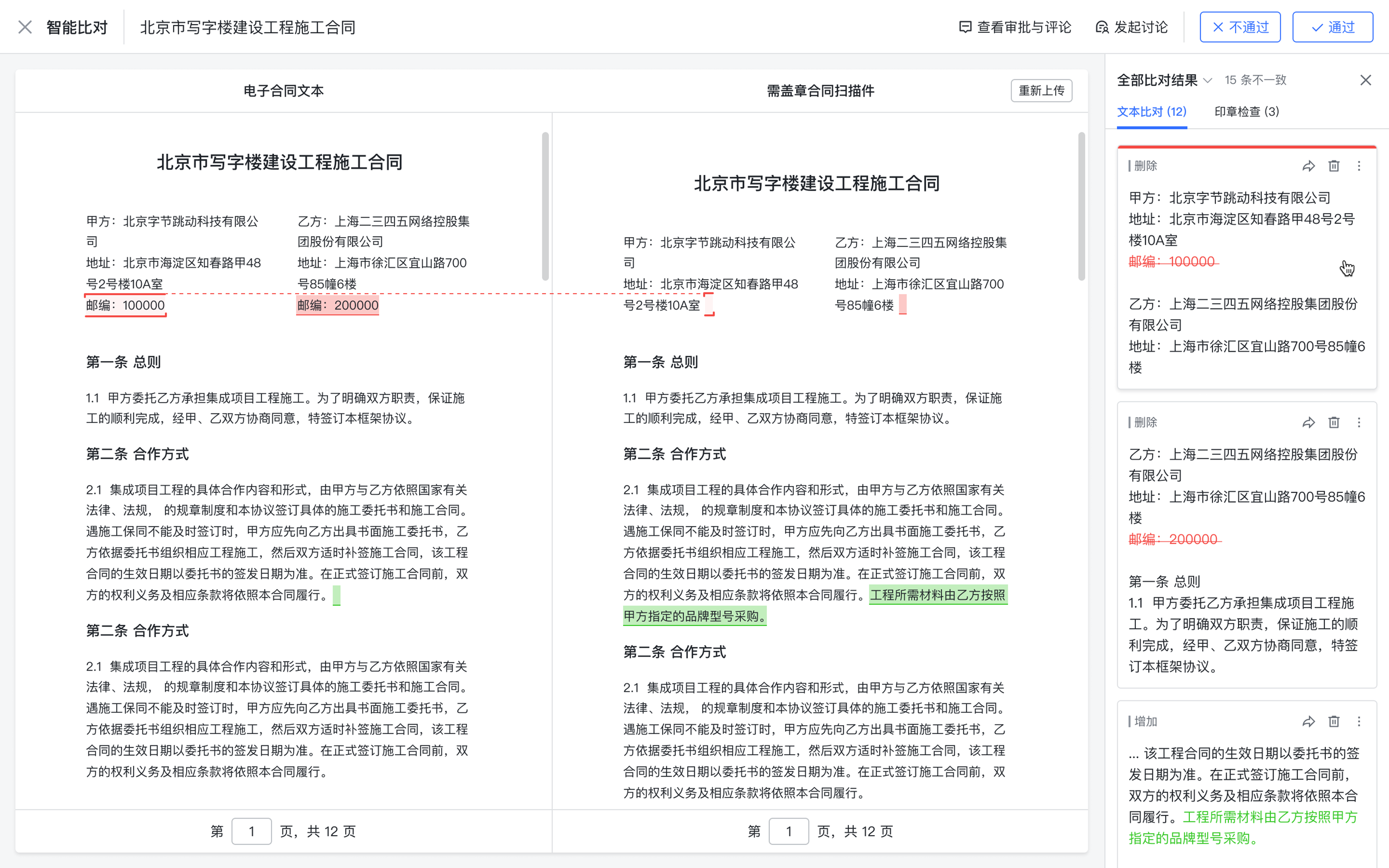The width and height of the screenshot is (1389, 868).
Task: Click the left document's vertical scrollbar
Action: (x=545, y=207)
